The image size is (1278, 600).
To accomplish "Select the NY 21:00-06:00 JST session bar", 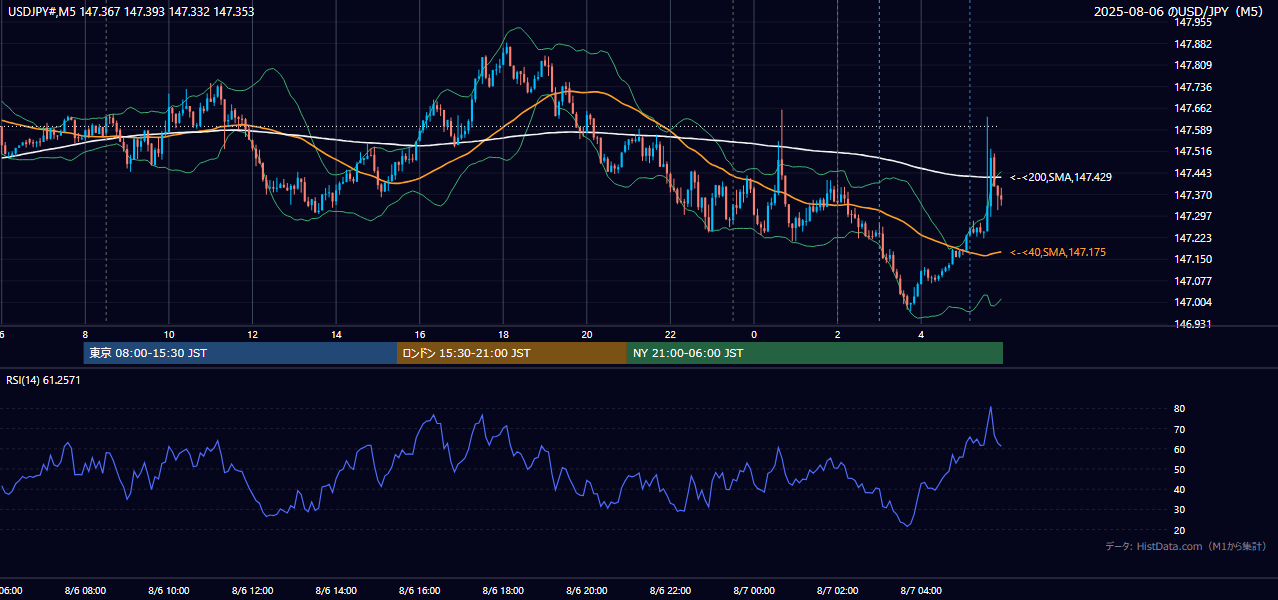I will pyautogui.click(x=815, y=353).
